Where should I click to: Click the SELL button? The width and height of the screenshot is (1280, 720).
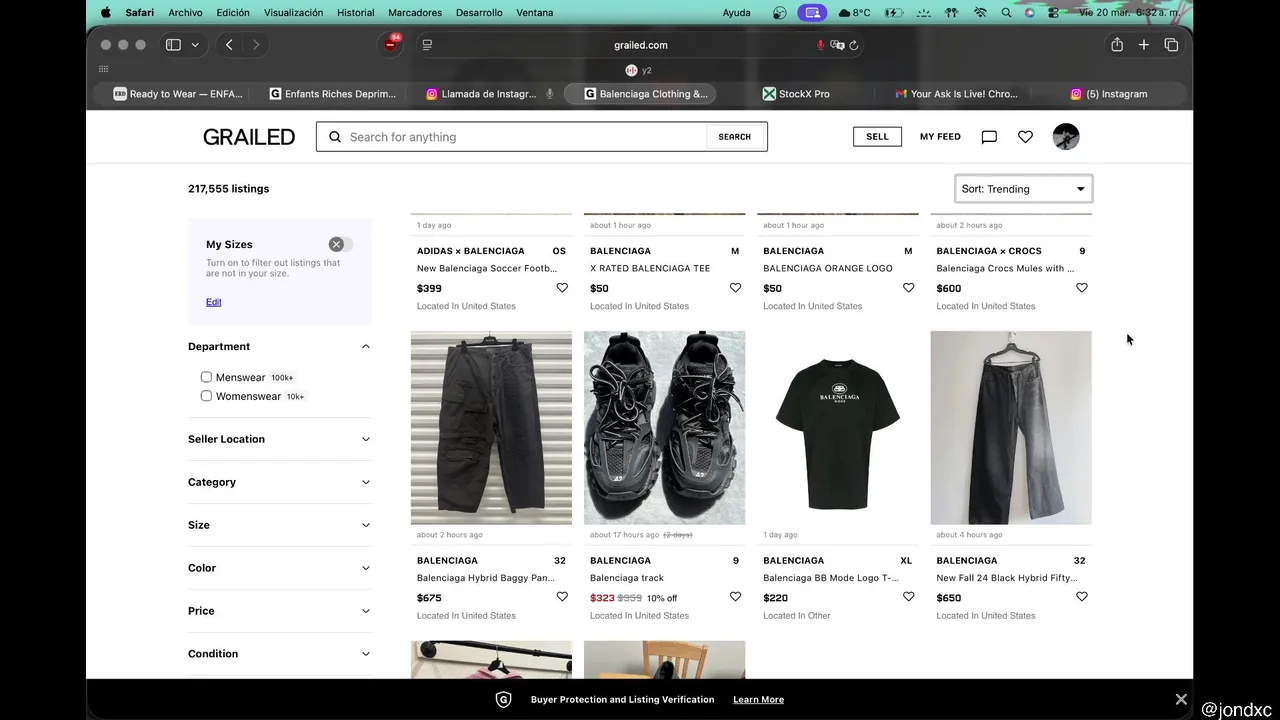coord(877,137)
